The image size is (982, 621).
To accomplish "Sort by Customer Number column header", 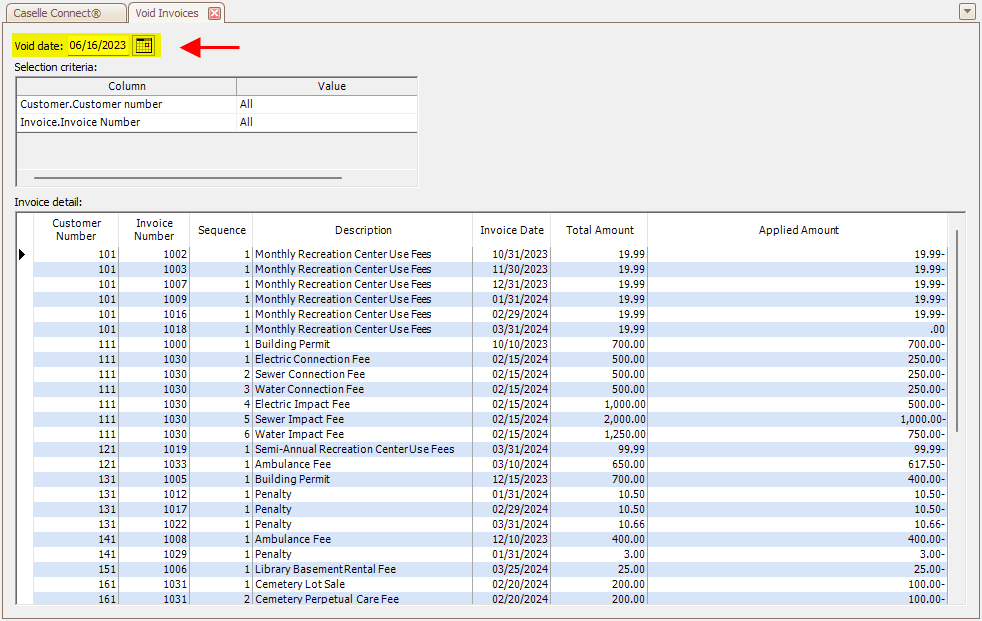I will (x=76, y=230).
